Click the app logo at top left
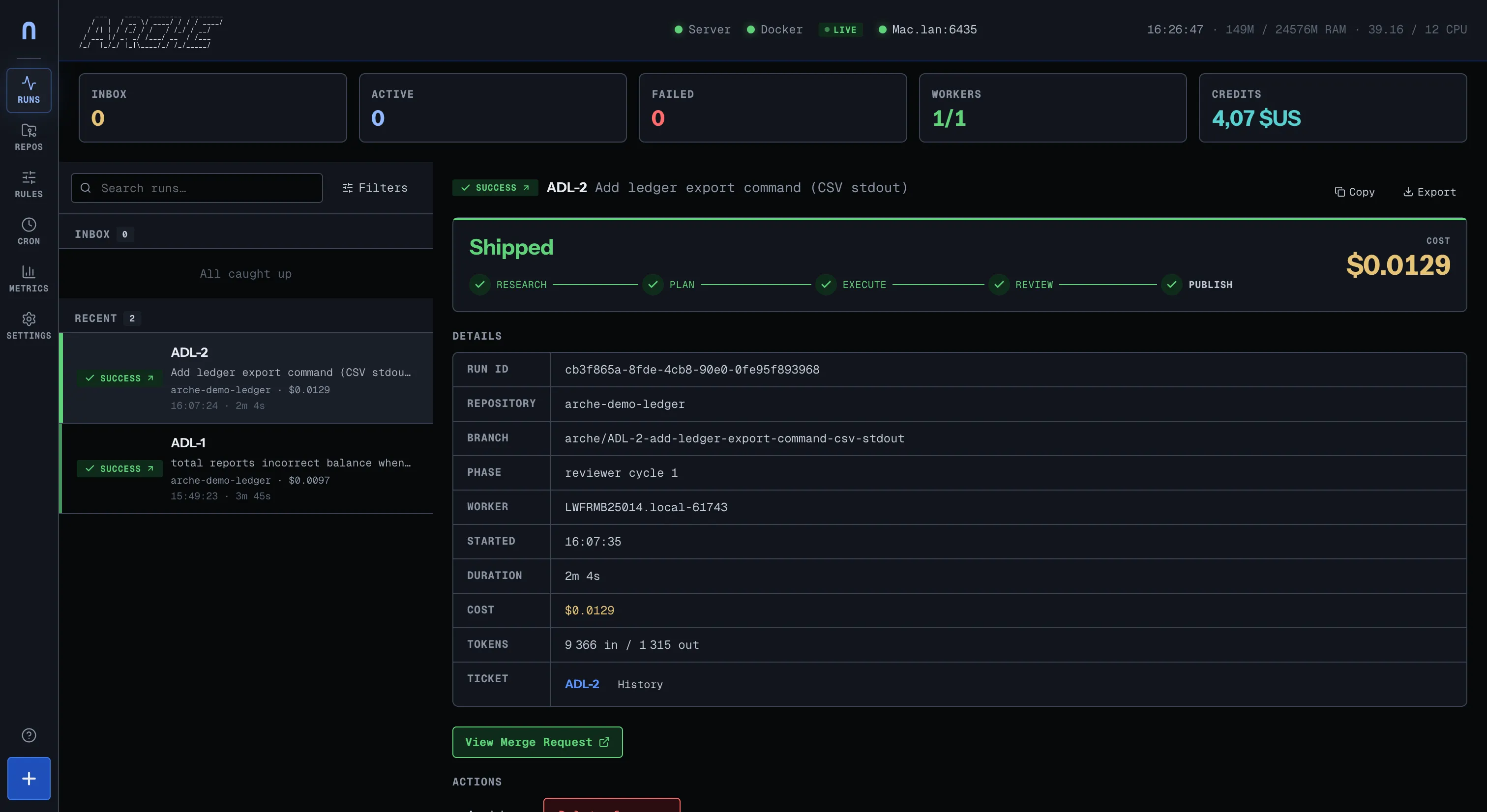Viewport: 1487px width, 812px height. pos(29,30)
